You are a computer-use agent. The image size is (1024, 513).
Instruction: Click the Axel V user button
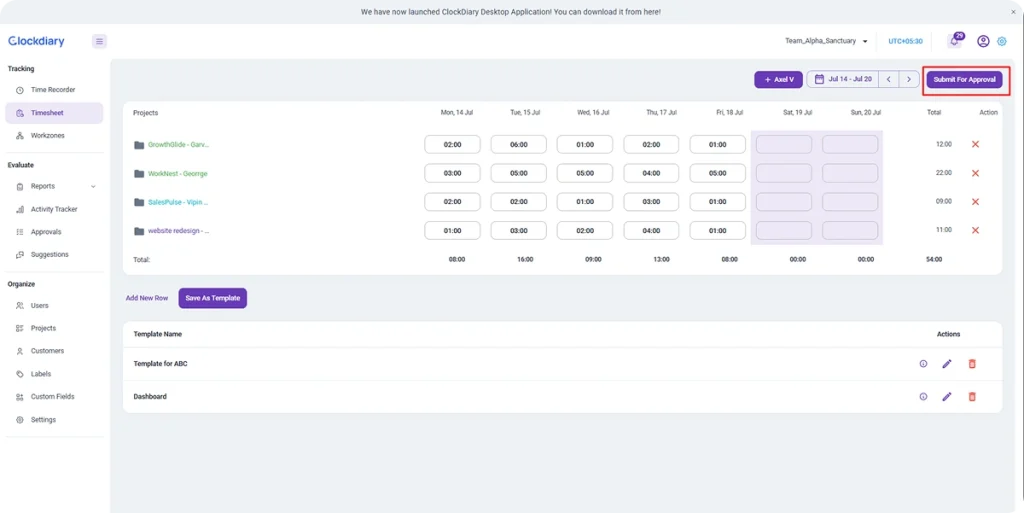click(x=778, y=80)
